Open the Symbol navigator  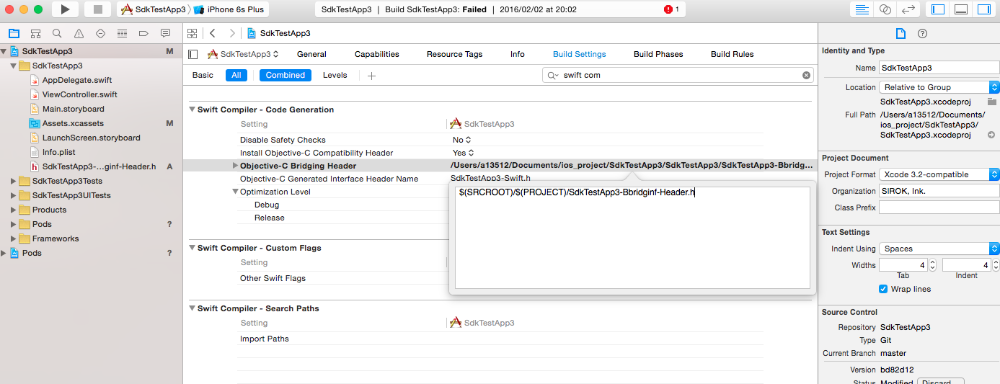click(x=35, y=33)
